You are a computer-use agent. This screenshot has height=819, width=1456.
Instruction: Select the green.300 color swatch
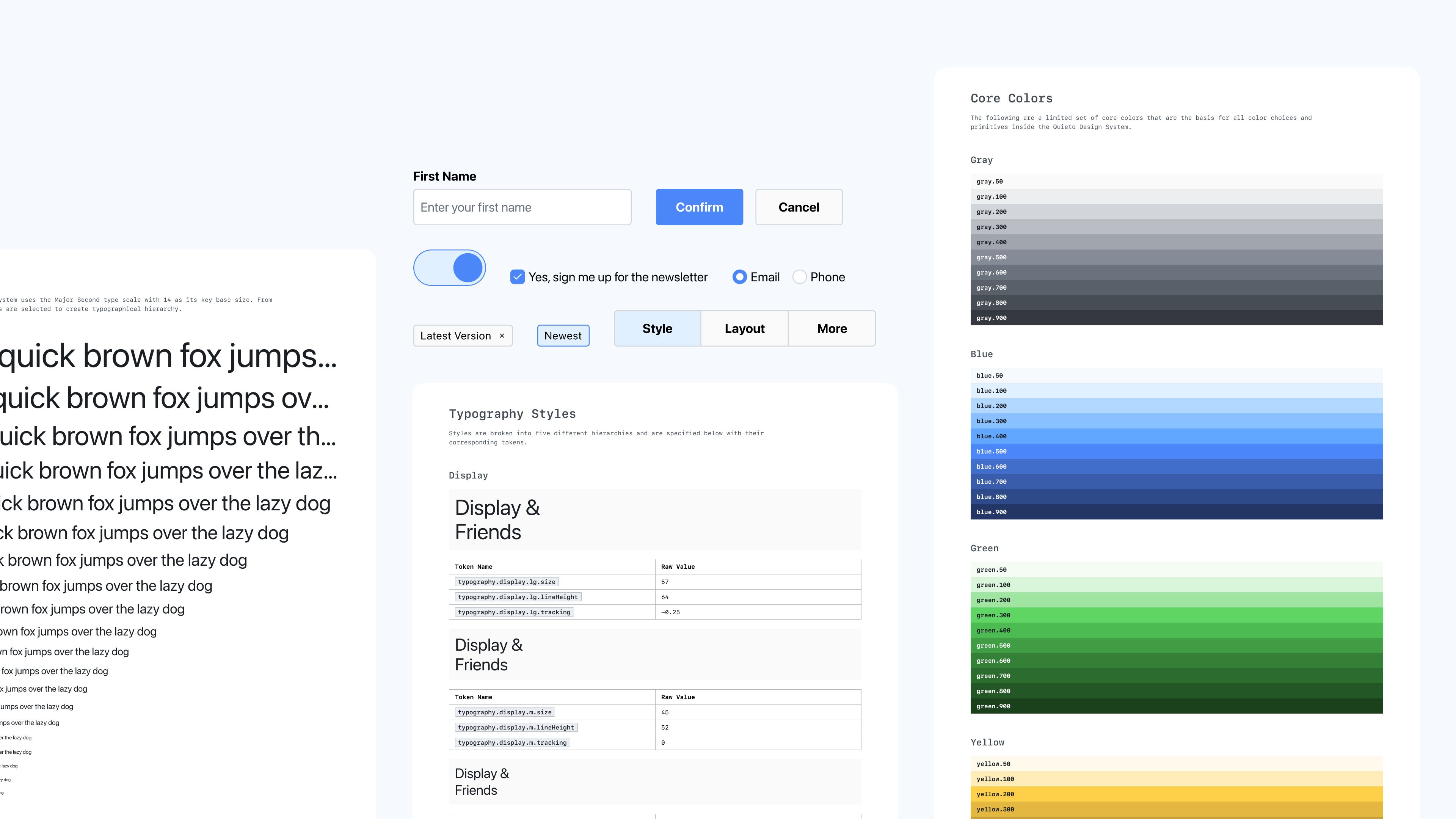pos(1176,615)
